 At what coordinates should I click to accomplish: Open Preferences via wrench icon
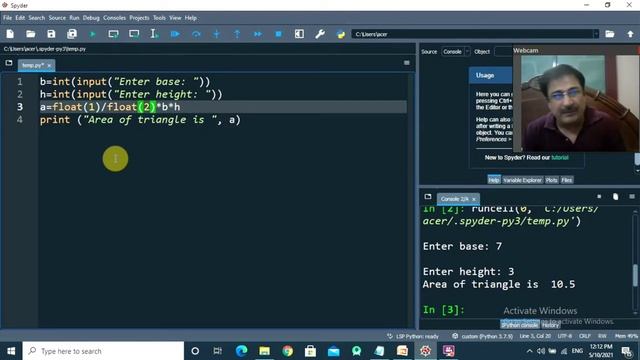coord(320,34)
